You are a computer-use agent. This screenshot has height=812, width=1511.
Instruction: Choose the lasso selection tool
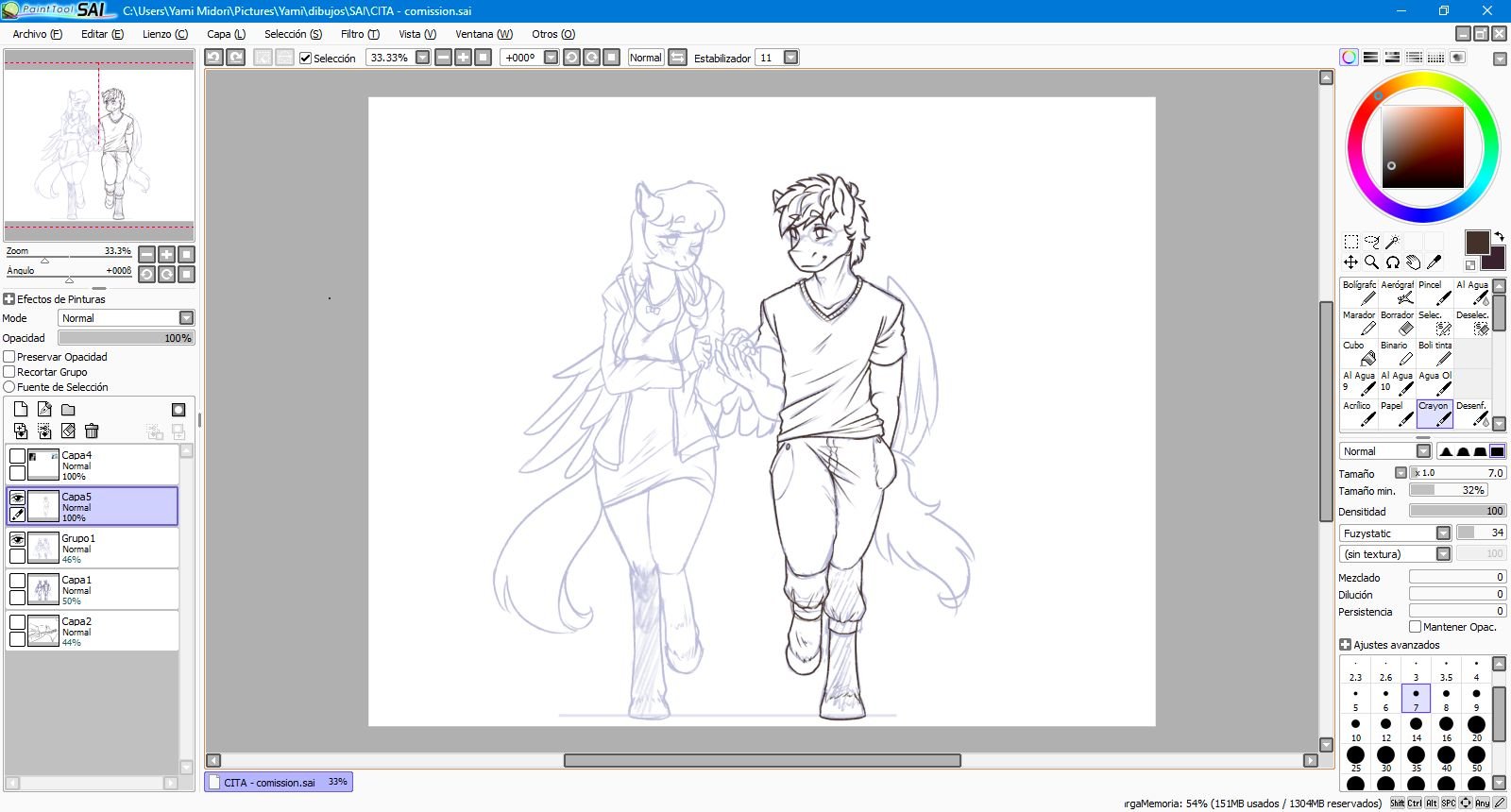tap(1372, 242)
